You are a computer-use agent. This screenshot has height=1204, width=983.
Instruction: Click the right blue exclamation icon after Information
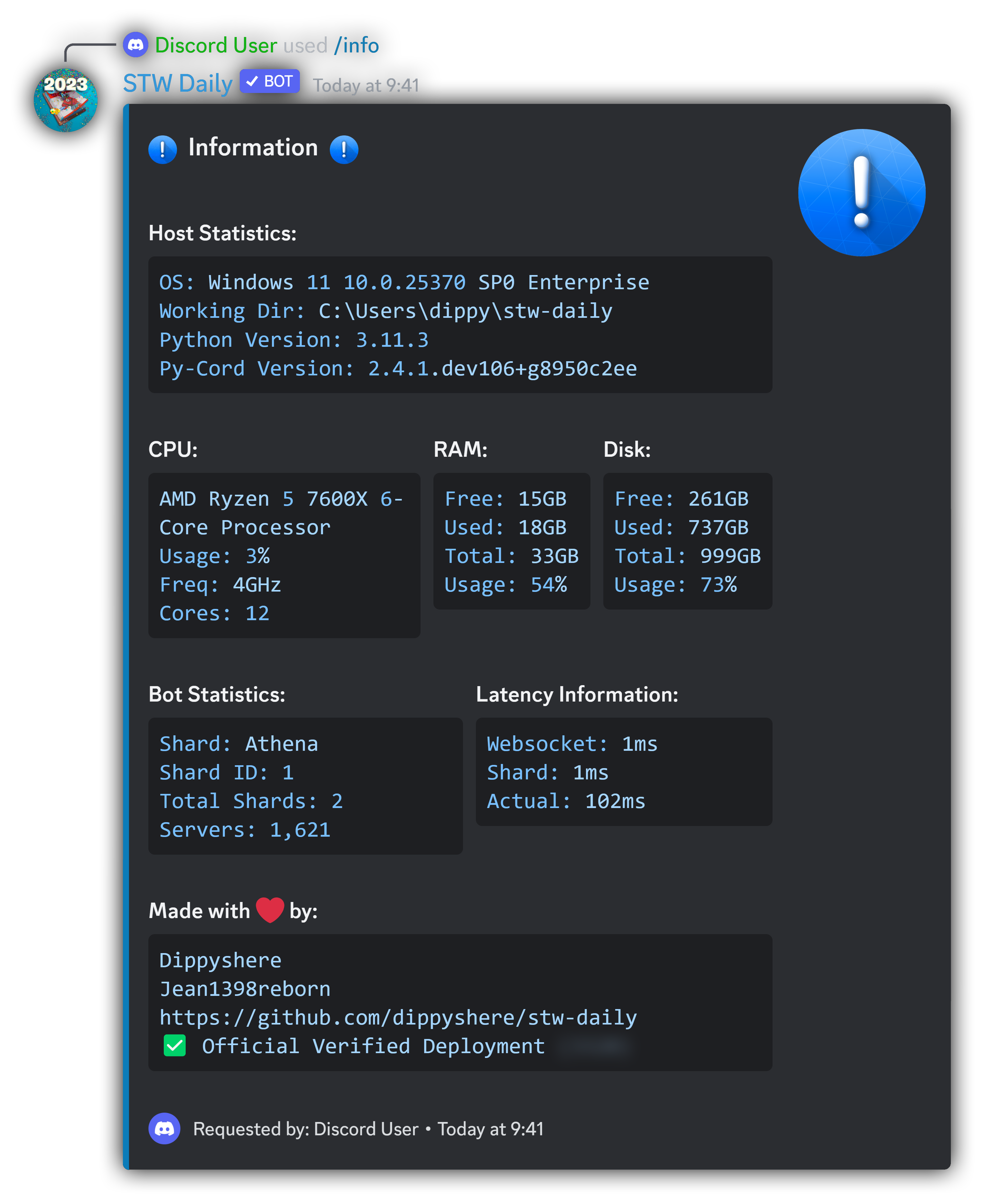pos(344,150)
